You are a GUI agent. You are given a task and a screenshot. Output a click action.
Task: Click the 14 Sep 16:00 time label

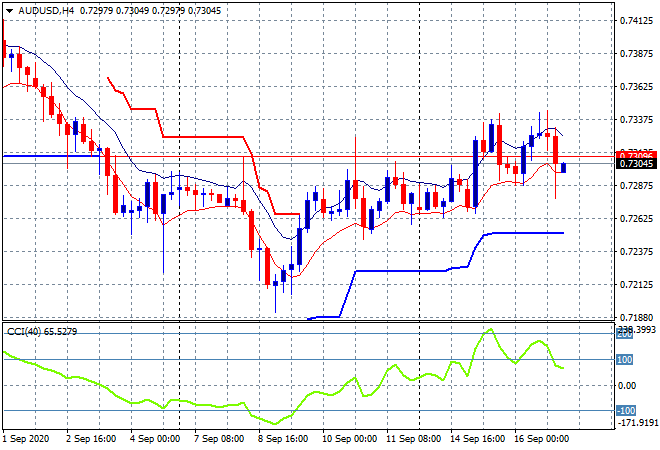[477, 439]
